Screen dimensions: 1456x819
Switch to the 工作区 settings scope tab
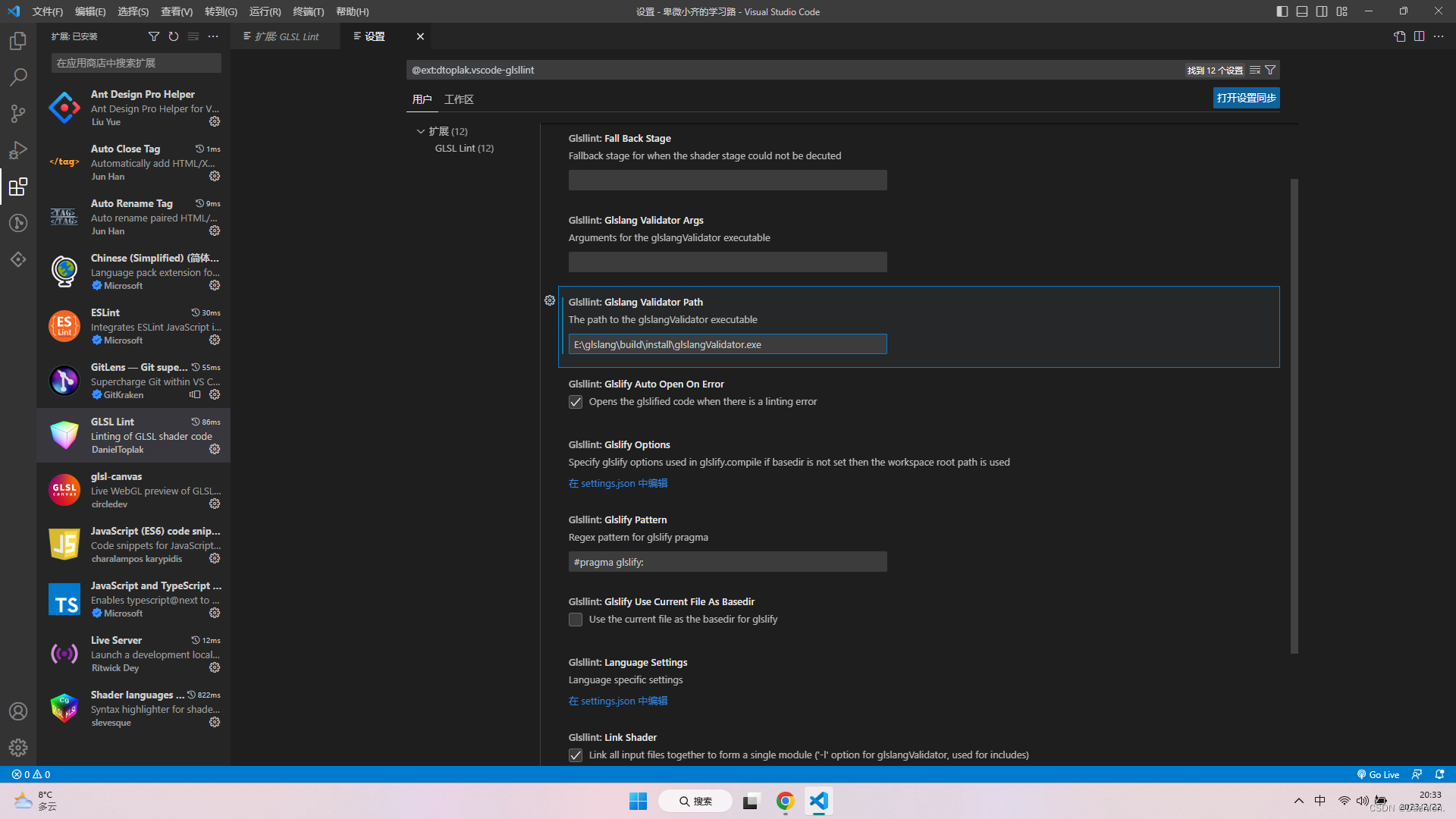click(459, 99)
